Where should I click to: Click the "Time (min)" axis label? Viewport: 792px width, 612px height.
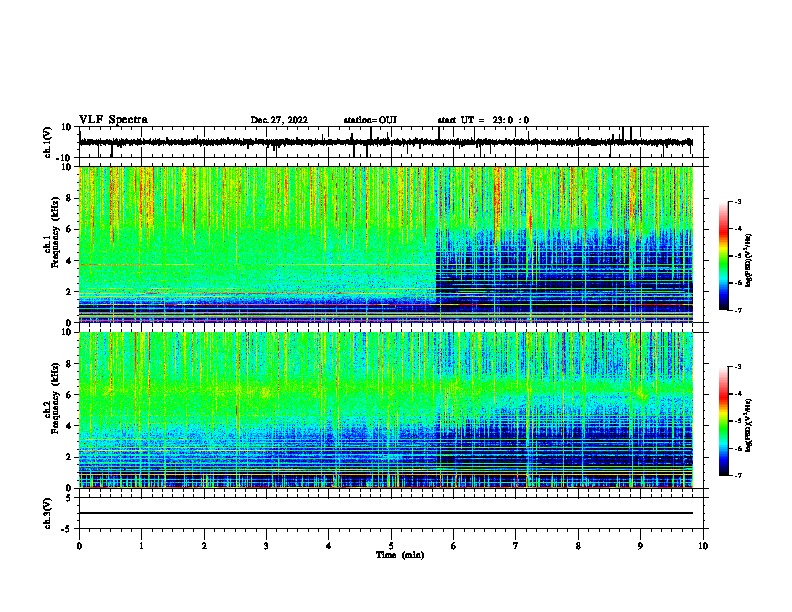point(400,555)
